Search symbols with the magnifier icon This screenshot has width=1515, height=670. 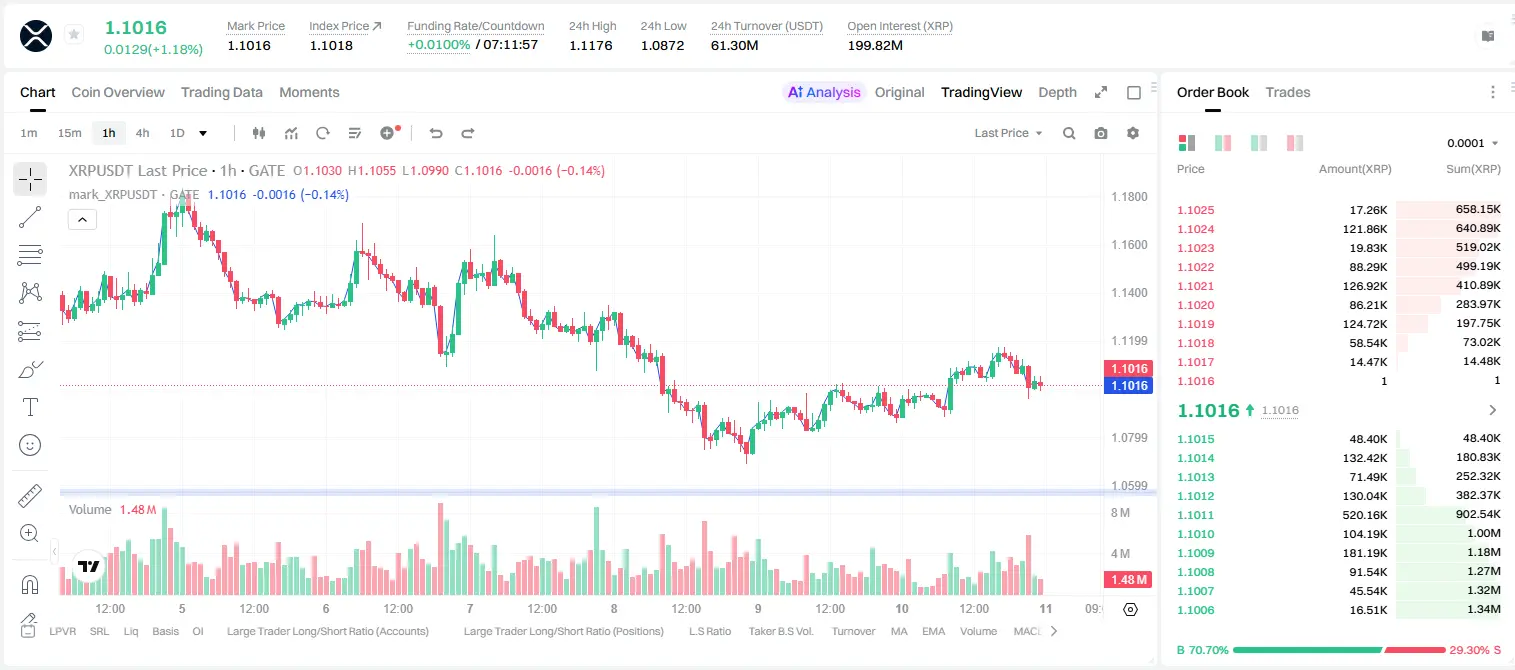coord(1069,133)
